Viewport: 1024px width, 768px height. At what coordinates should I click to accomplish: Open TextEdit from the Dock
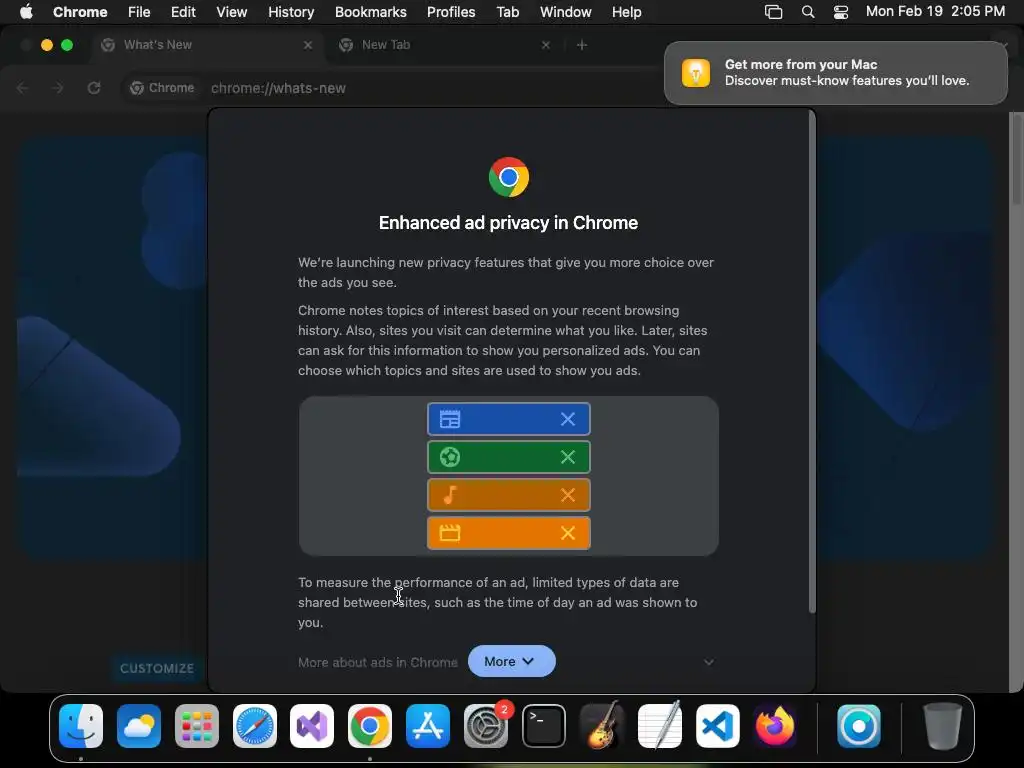660,726
